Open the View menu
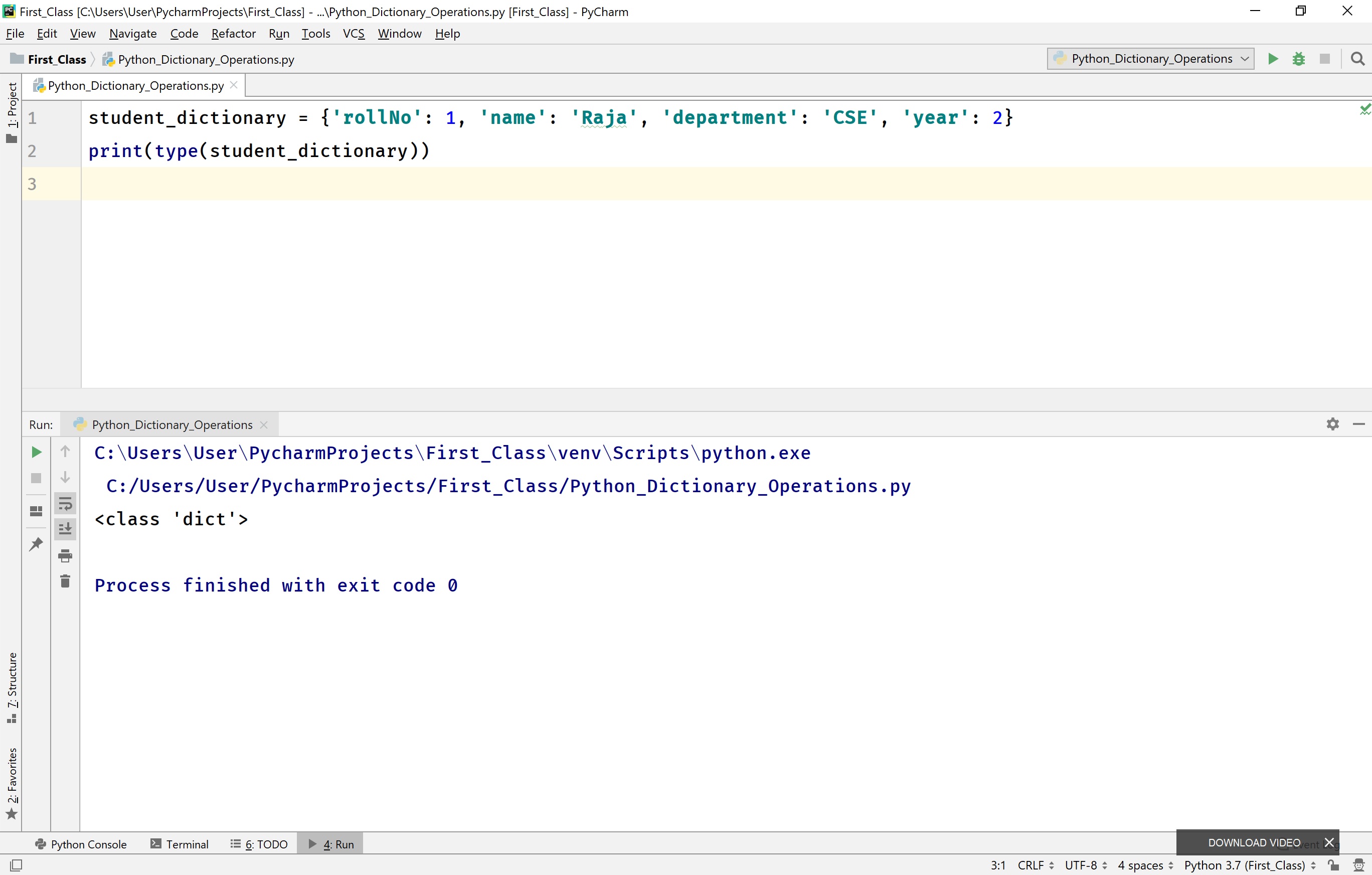 click(x=83, y=34)
